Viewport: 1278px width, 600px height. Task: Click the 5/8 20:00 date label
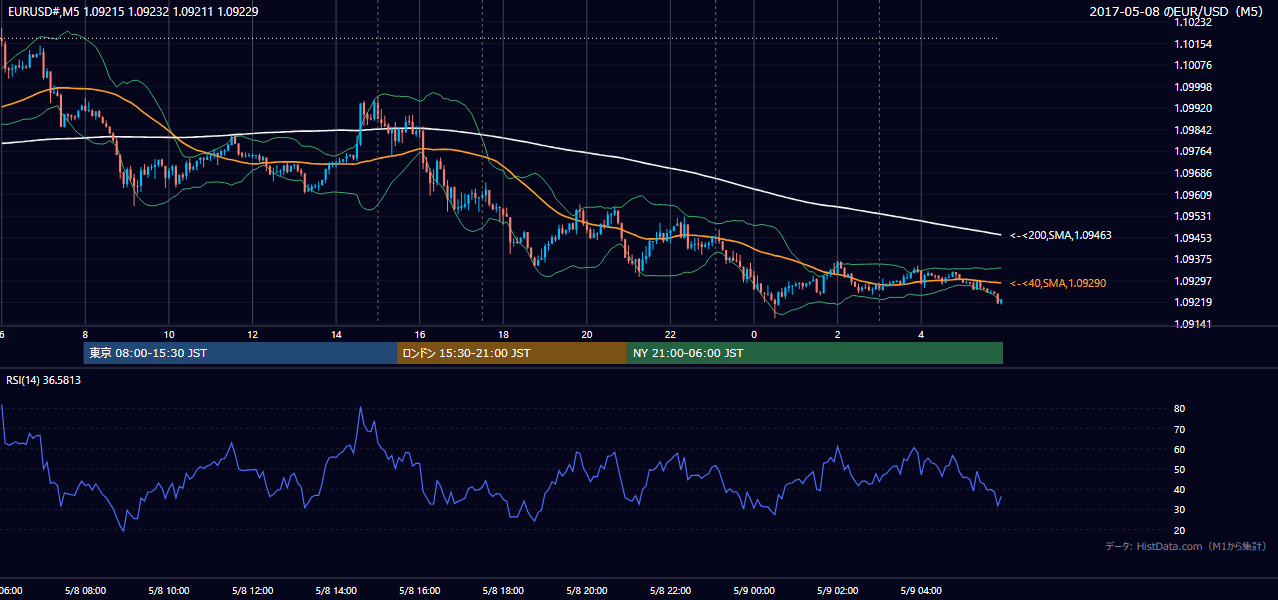point(586,590)
